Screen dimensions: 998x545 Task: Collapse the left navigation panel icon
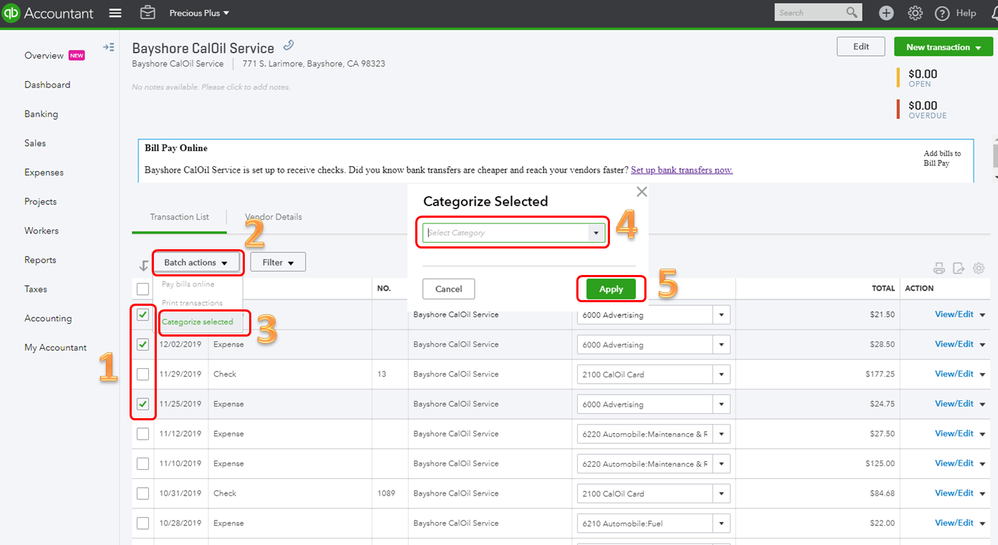point(109,47)
